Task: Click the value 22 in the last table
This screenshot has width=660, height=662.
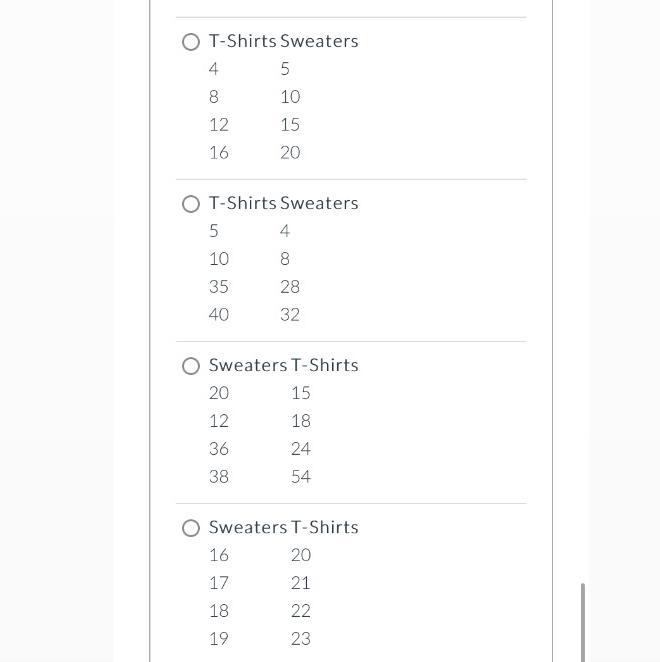Action: coord(301,611)
